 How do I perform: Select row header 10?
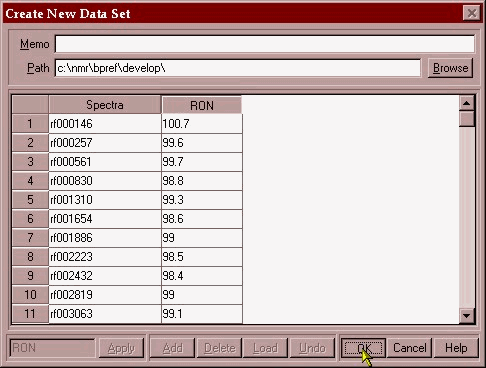pyautogui.click(x=30, y=295)
